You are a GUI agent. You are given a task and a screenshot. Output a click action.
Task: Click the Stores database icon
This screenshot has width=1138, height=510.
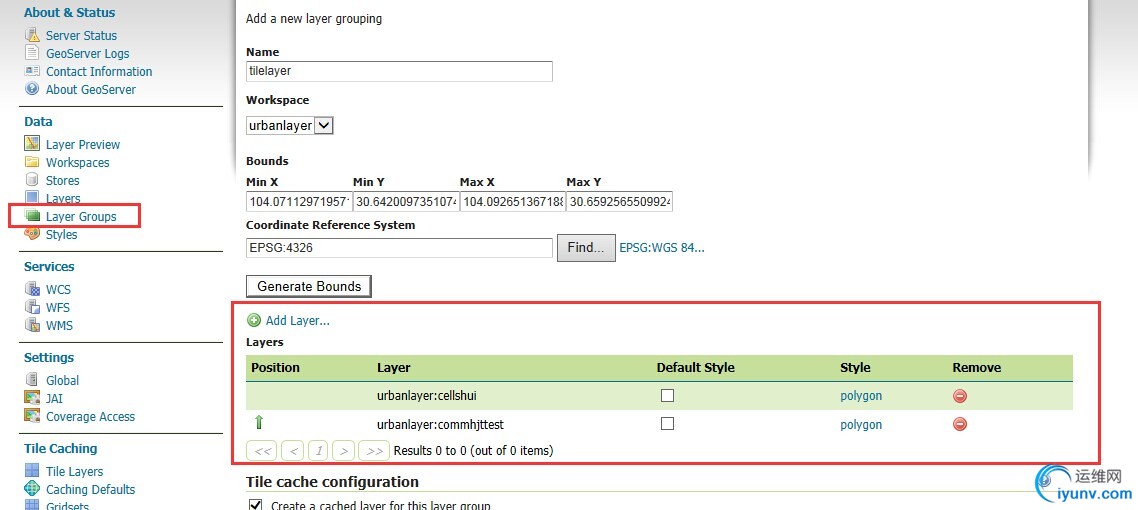[32, 180]
